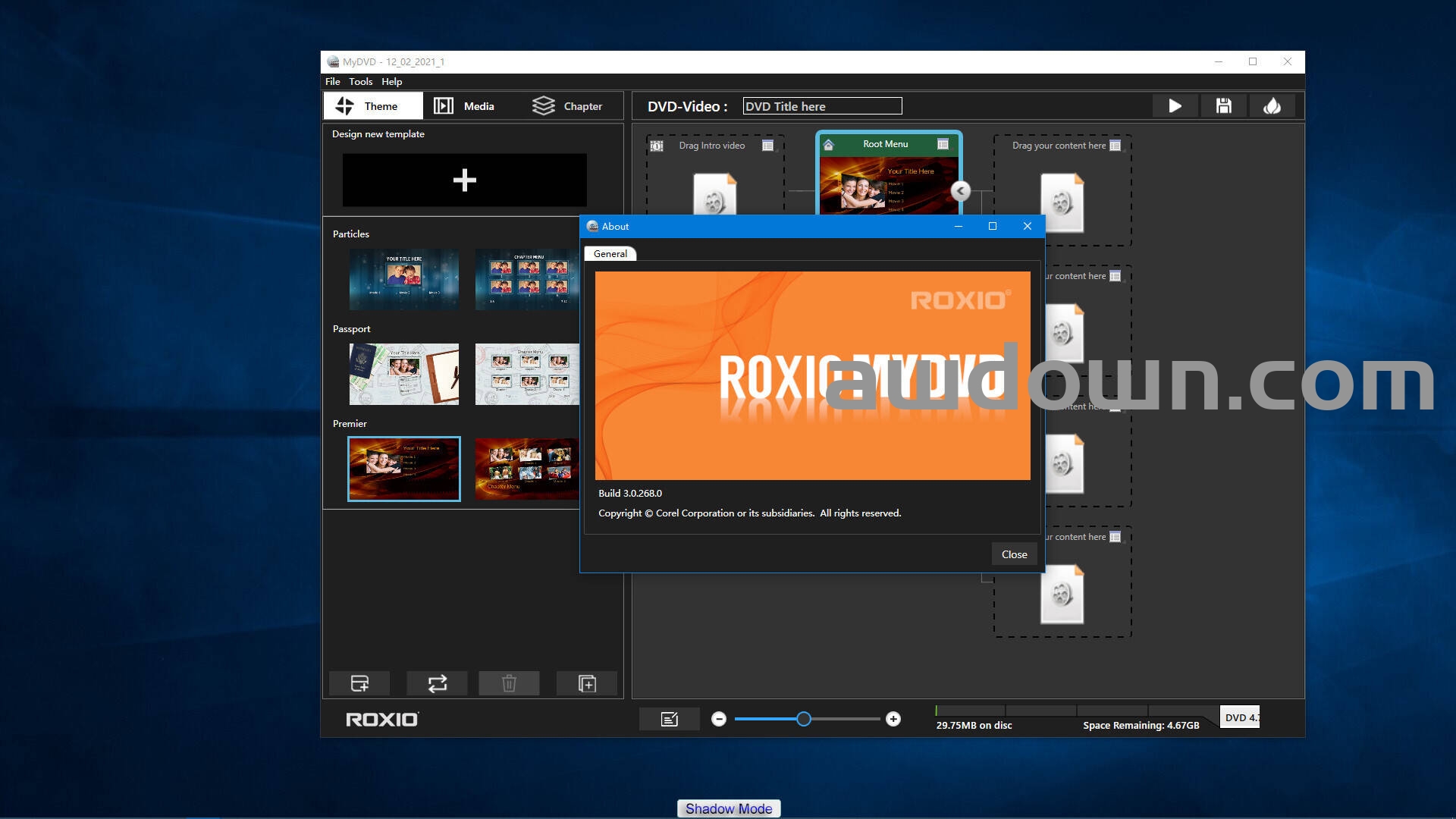Collapse Root Menu with round arrow button

click(960, 191)
